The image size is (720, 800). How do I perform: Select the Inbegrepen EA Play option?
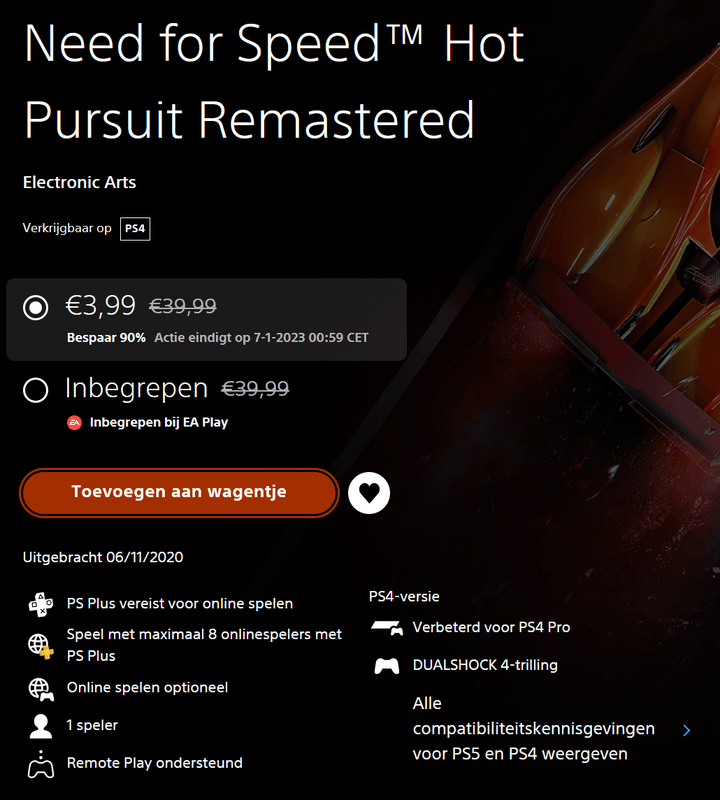(36, 389)
